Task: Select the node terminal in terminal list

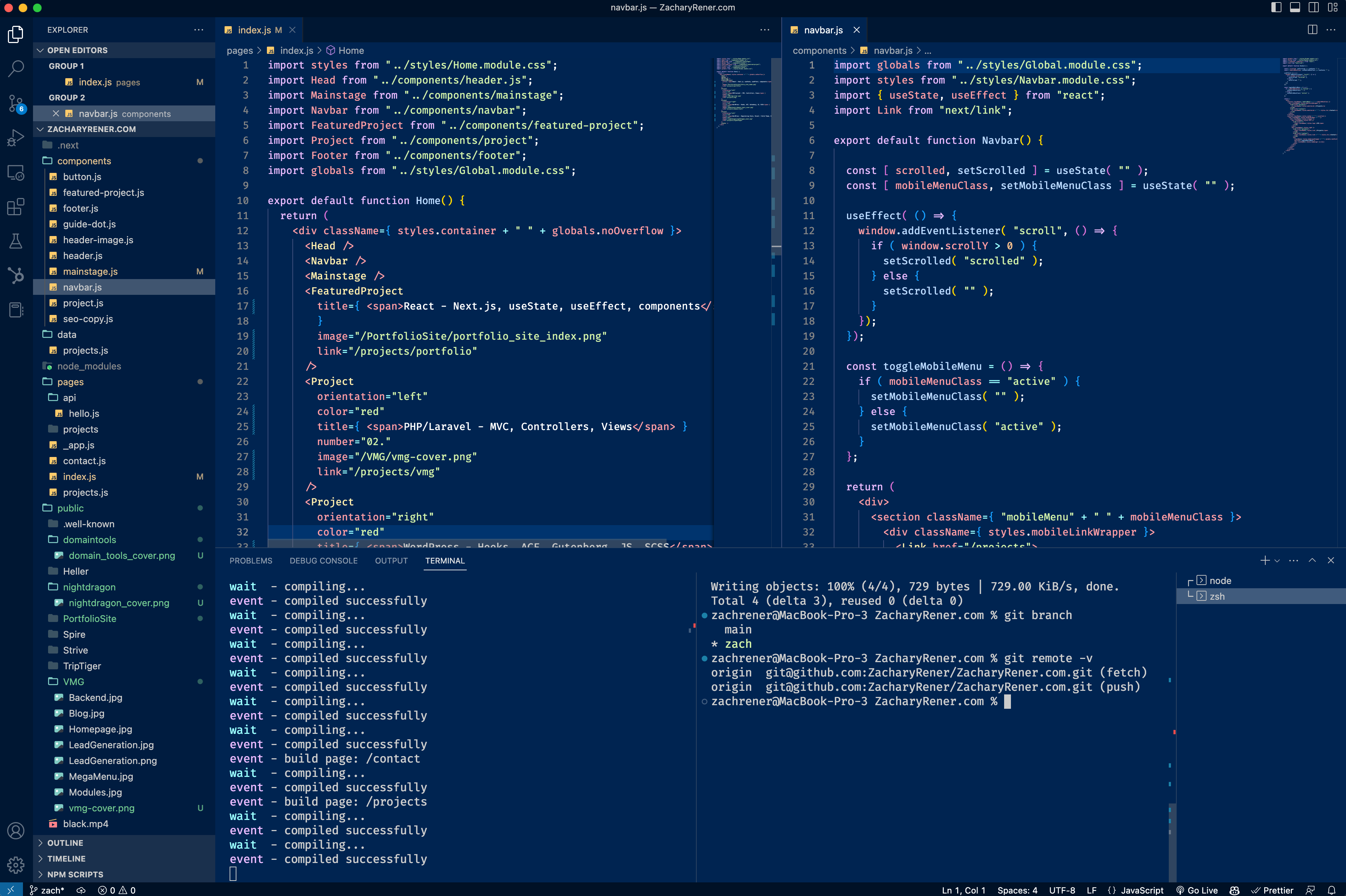Action: [1261, 581]
